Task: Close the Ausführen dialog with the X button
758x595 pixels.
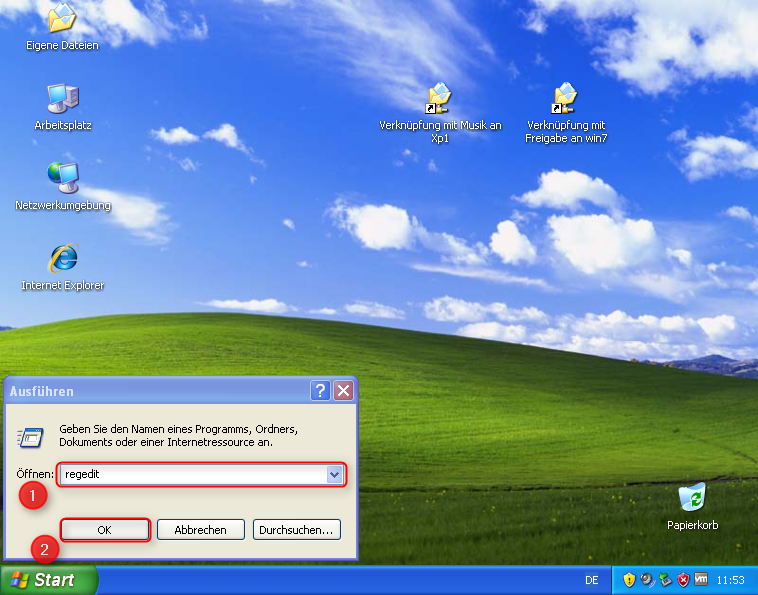Action: click(x=344, y=391)
